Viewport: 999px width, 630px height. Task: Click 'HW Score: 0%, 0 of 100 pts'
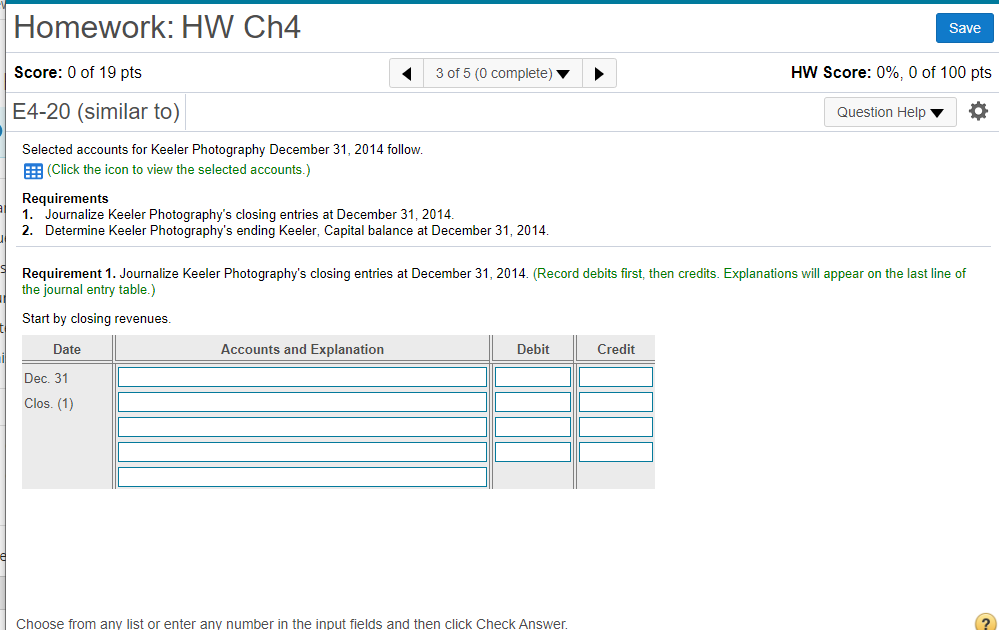891,73
